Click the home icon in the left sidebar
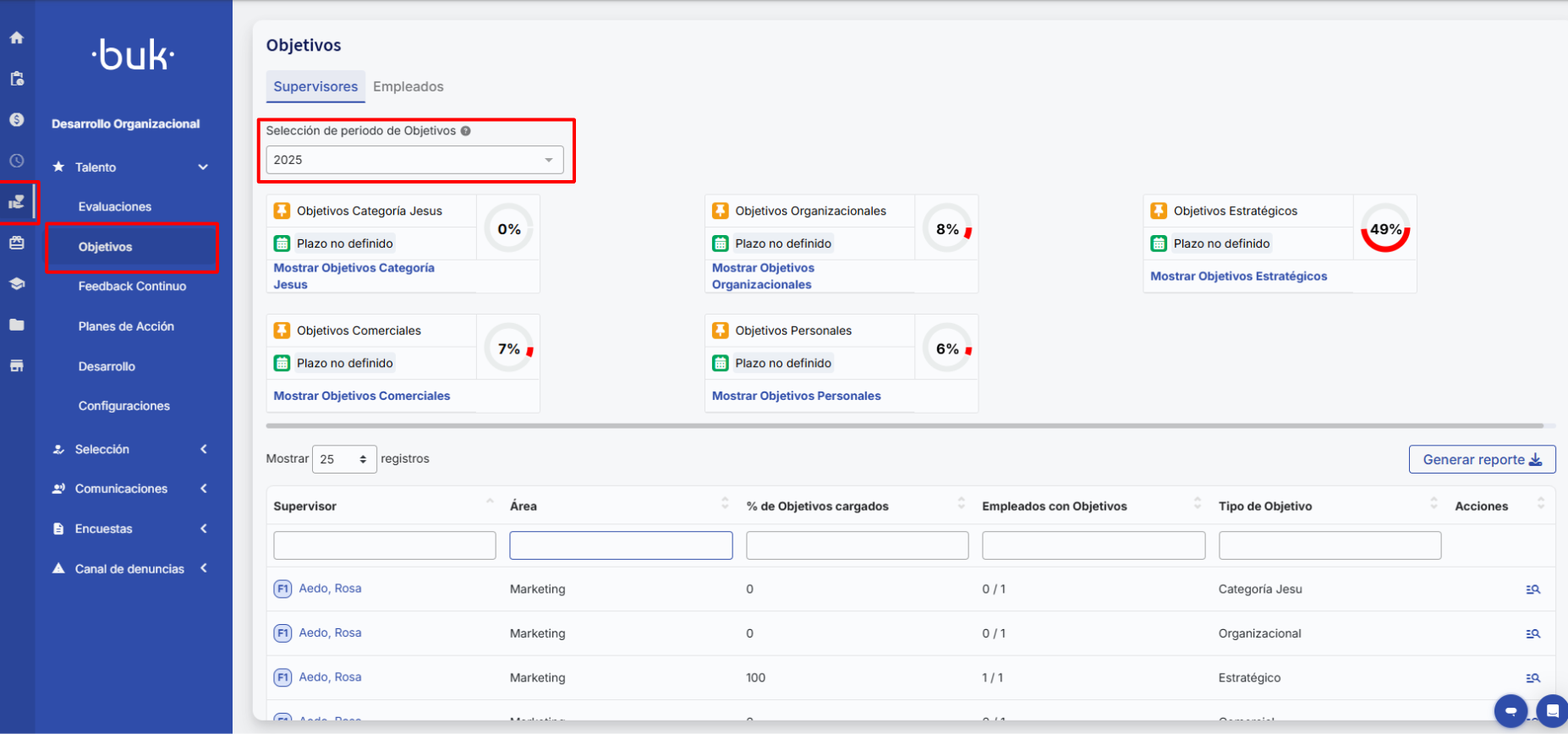Viewport: 1568px width, 734px height. coord(17,38)
